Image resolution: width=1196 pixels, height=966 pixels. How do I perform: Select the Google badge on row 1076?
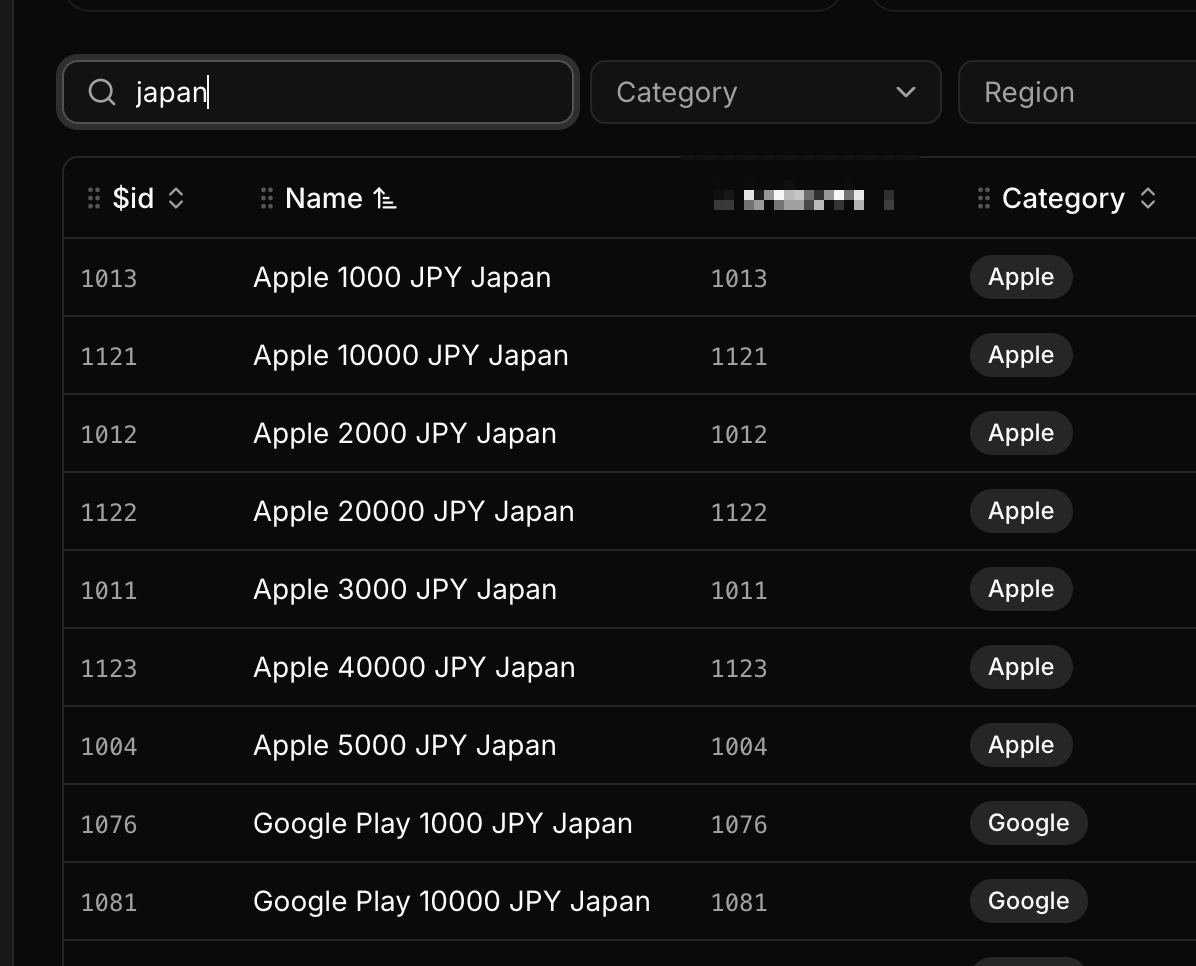pyautogui.click(x=1028, y=823)
